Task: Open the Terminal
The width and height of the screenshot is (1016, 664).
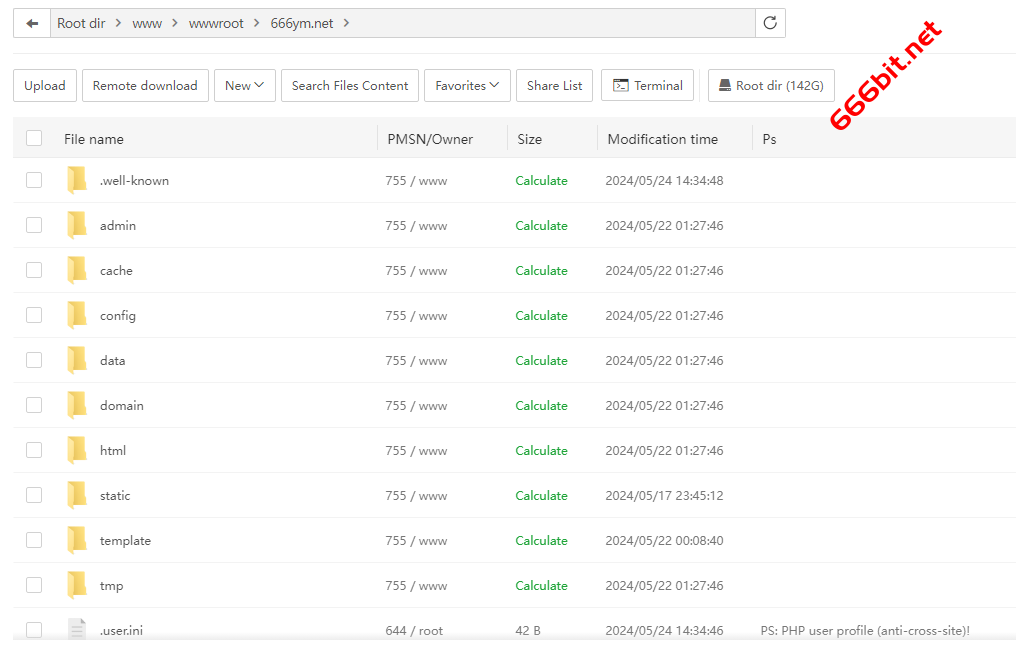Action: click(x=647, y=86)
